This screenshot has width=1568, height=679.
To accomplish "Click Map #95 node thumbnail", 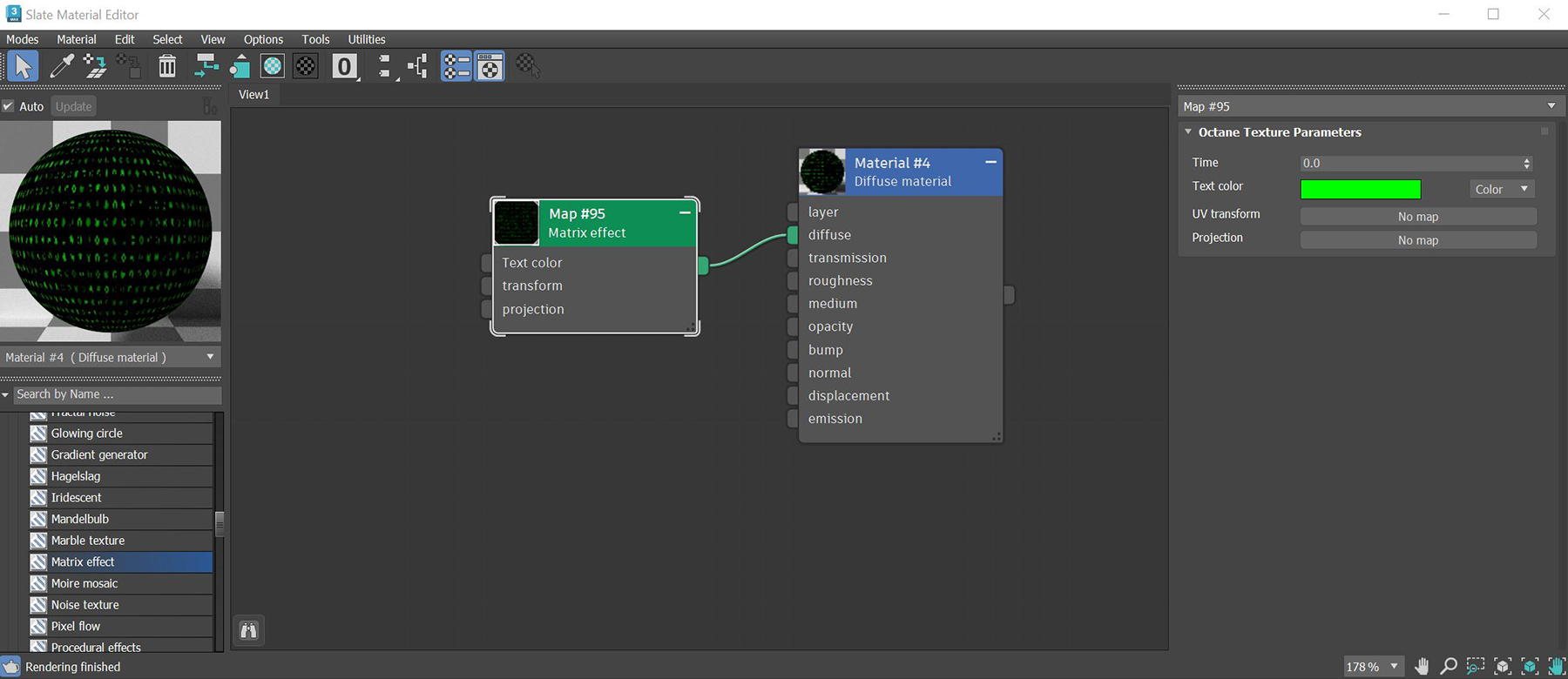I will point(517,223).
